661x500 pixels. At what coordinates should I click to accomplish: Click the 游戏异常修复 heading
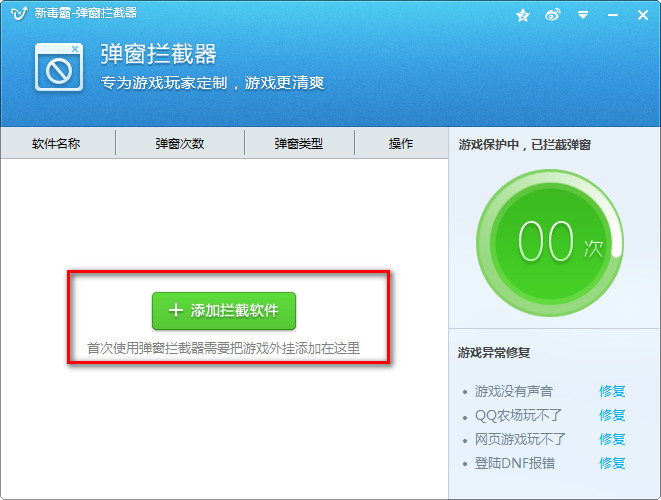(494, 352)
